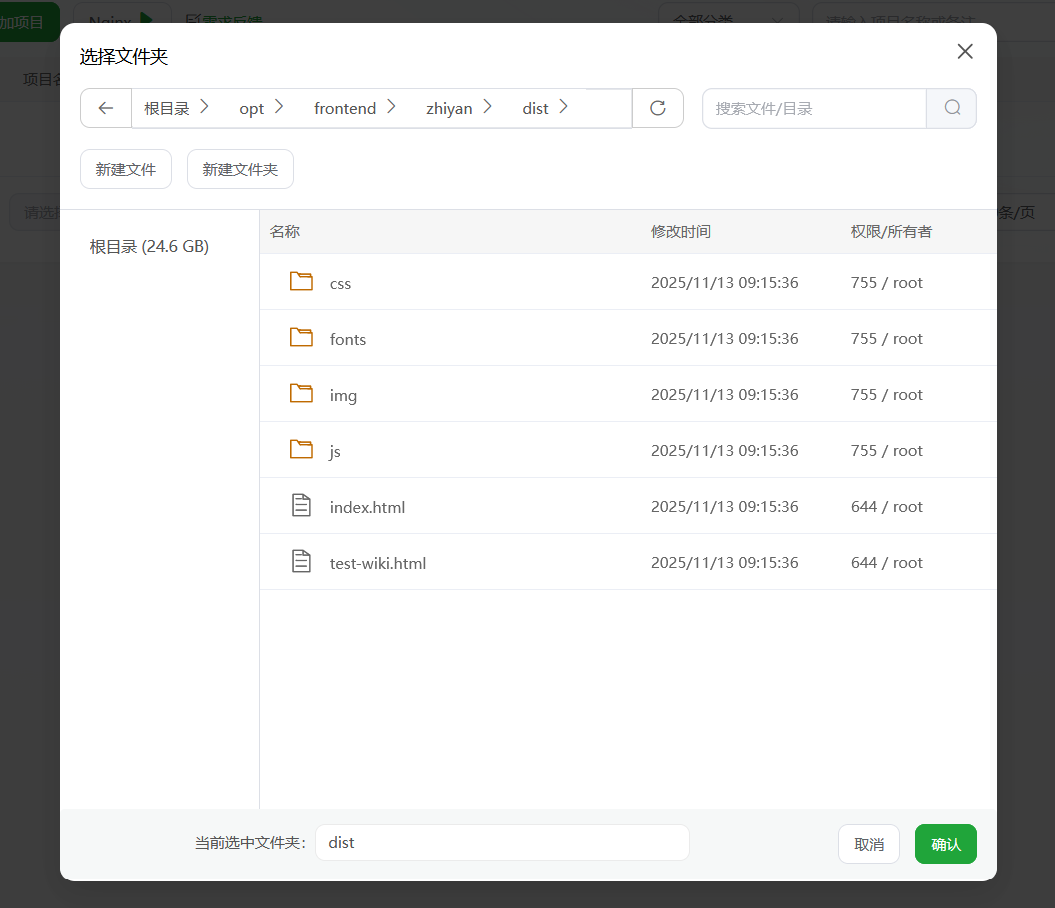Click the back arrow navigation button
The image size is (1055, 908).
click(x=106, y=108)
